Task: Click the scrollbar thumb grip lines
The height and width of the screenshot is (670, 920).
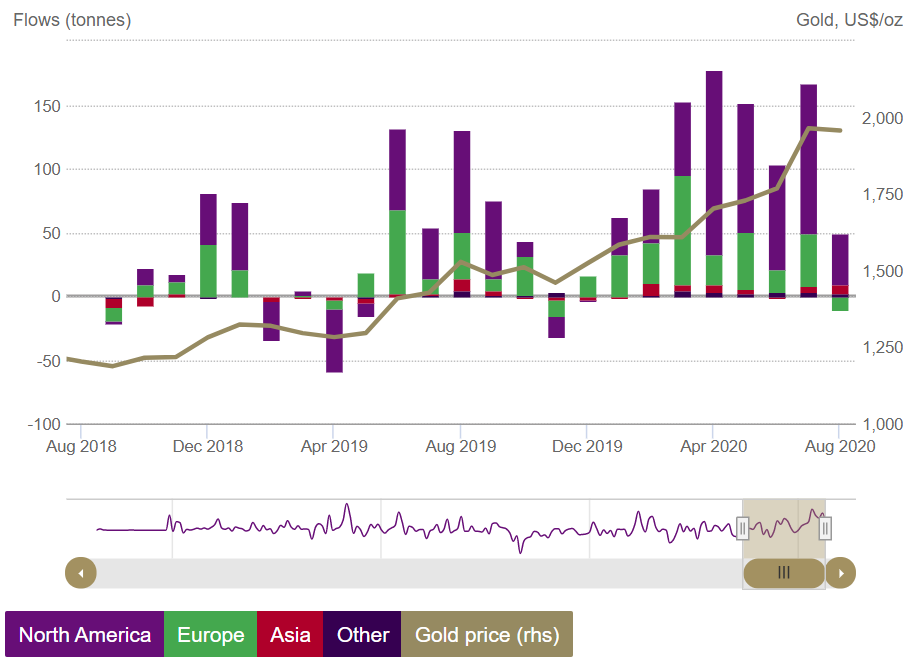Action: click(x=784, y=573)
